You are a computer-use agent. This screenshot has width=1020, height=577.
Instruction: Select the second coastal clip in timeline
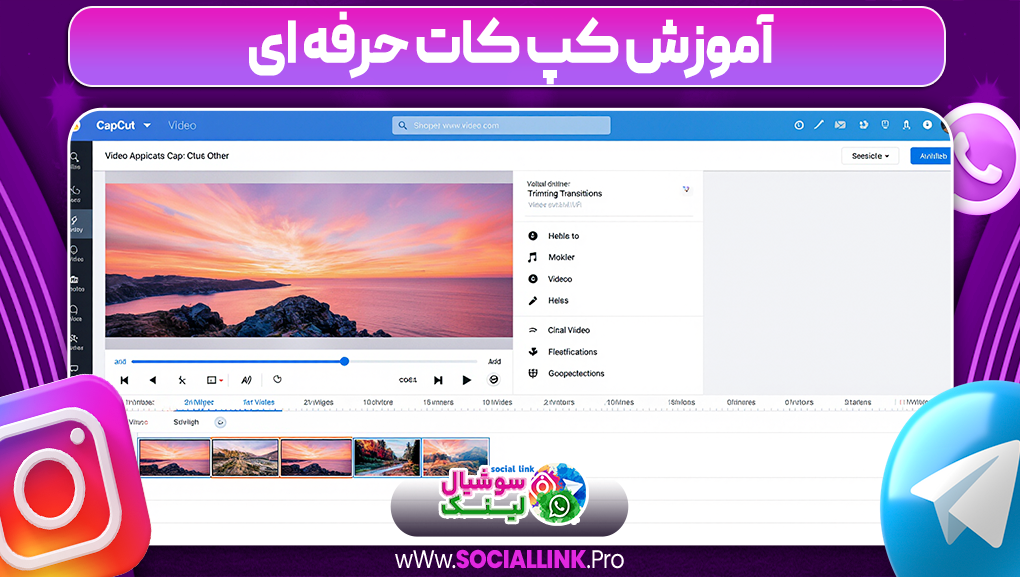point(245,457)
